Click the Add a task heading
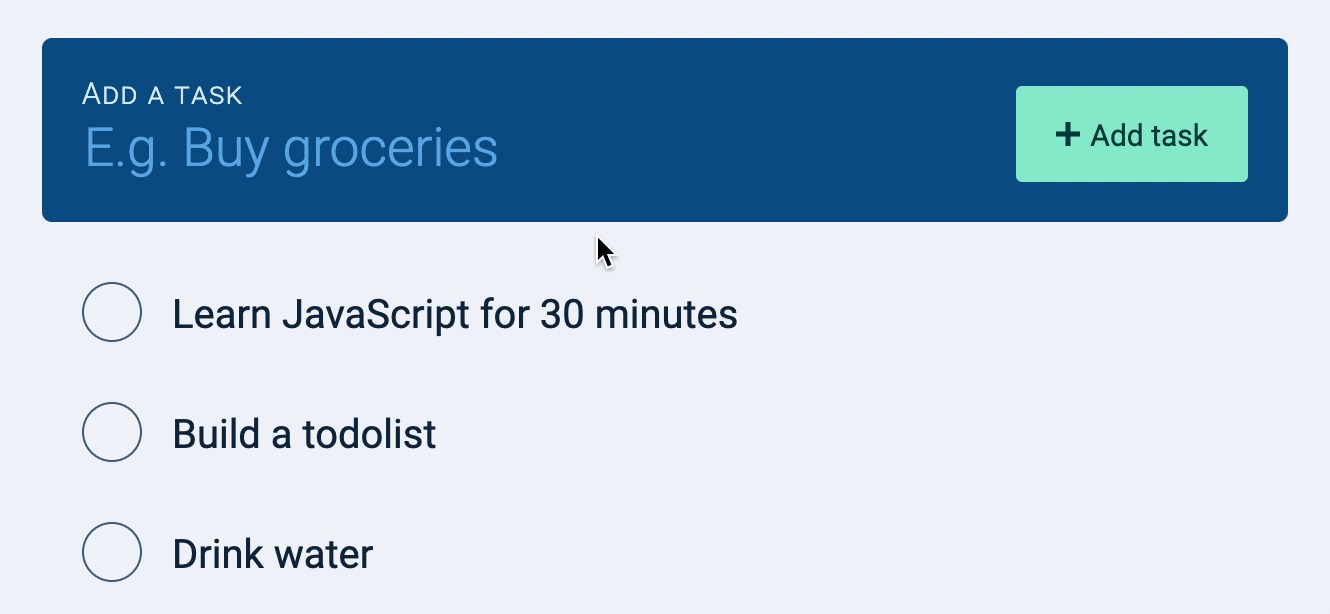This screenshot has width=1330, height=614. point(163,93)
